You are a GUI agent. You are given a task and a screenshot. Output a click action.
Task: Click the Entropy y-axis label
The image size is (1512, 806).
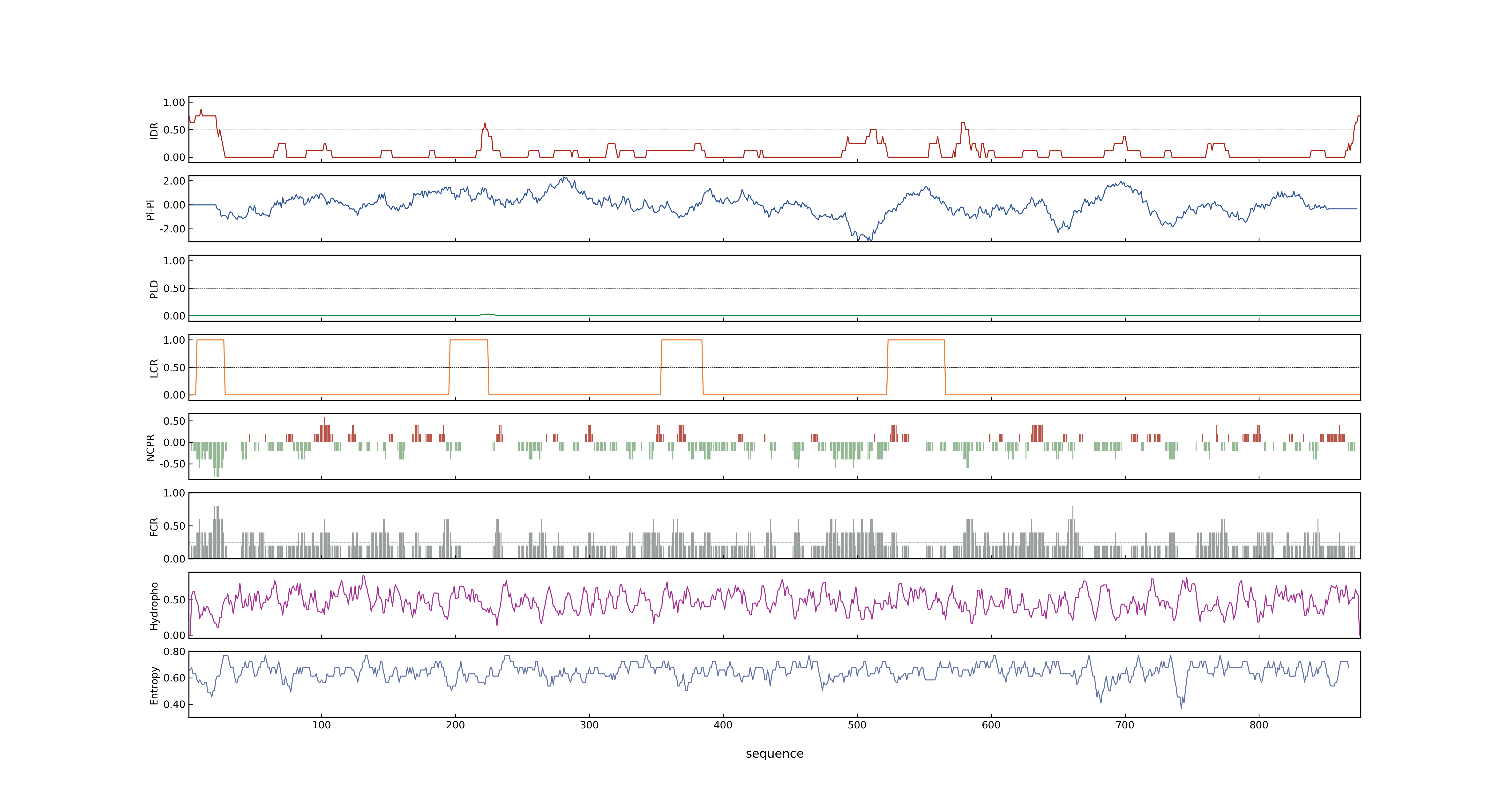point(154,685)
